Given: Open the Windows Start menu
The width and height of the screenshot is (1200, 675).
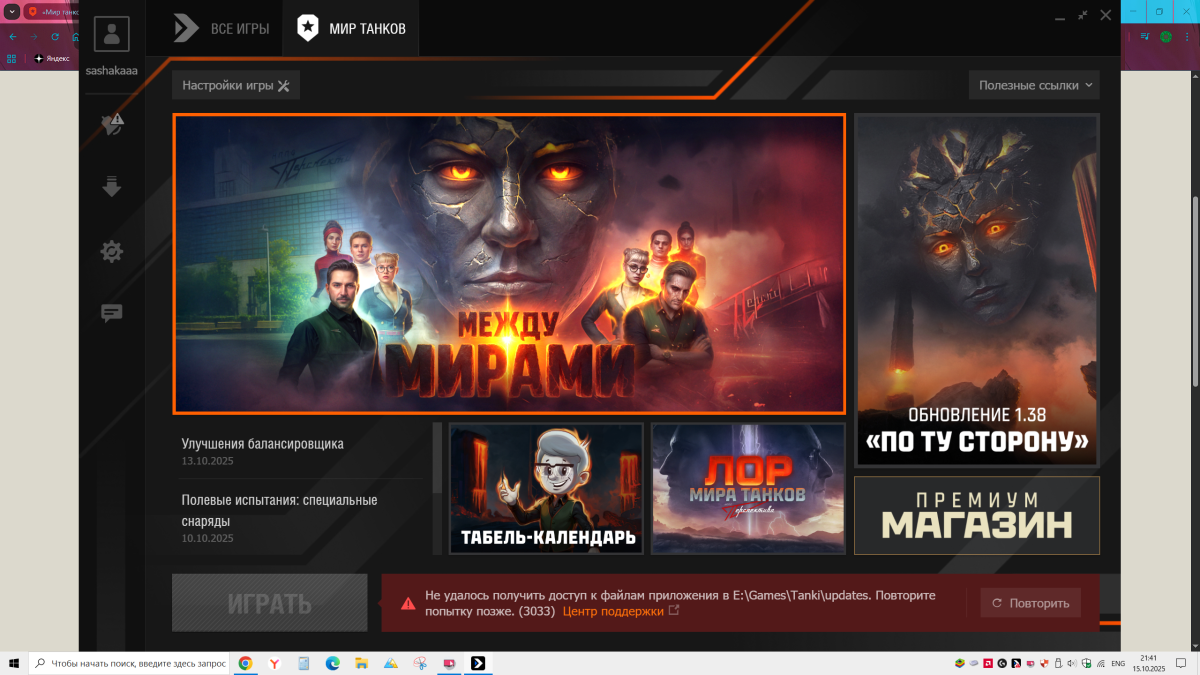Looking at the screenshot, I should tap(14, 663).
